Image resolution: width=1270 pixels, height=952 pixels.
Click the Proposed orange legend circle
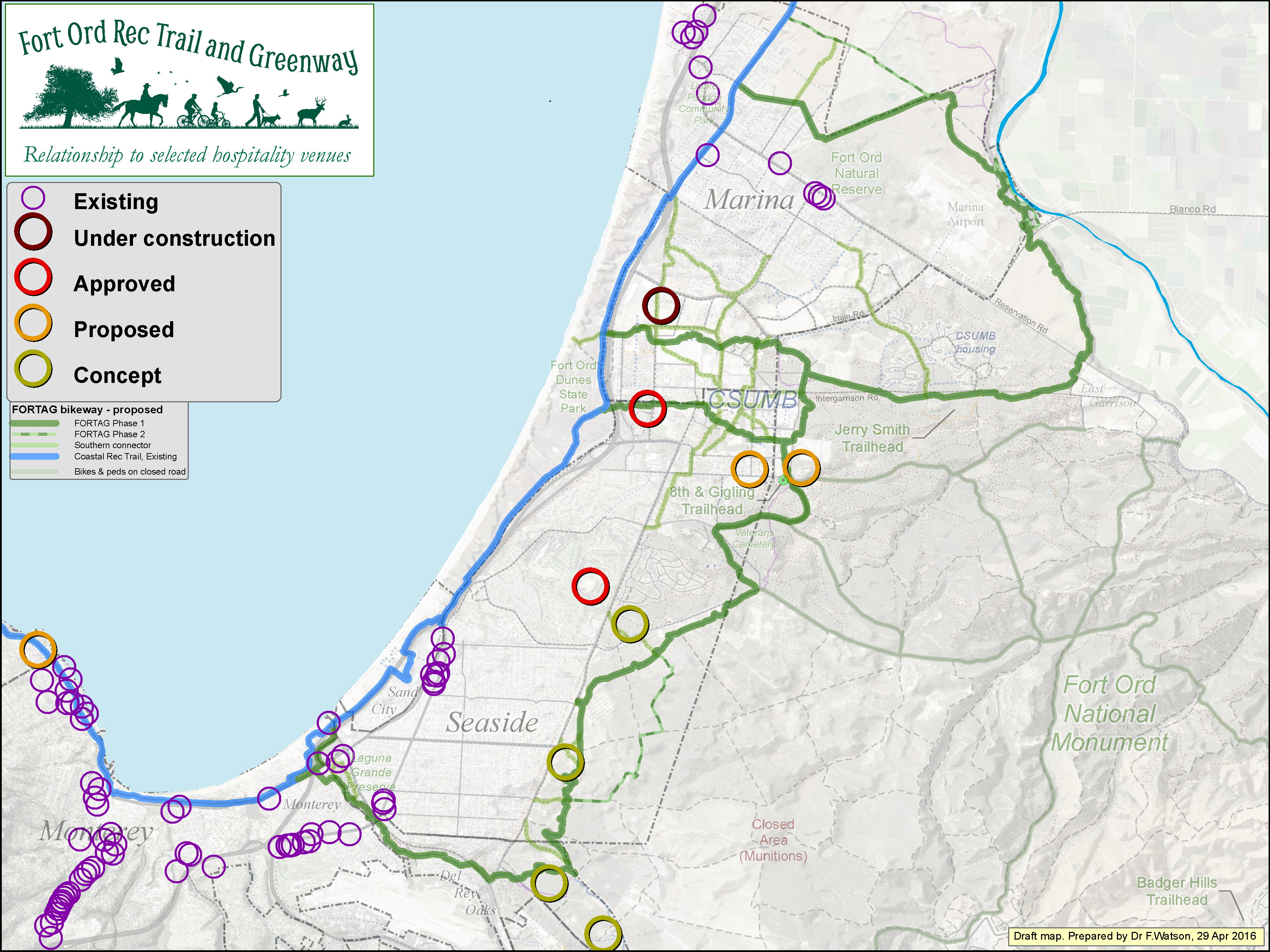[x=33, y=323]
